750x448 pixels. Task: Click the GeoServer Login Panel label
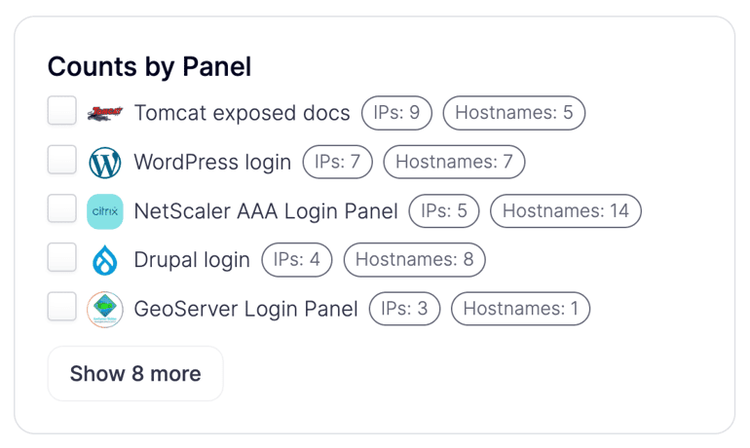pyautogui.click(x=246, y=309)
